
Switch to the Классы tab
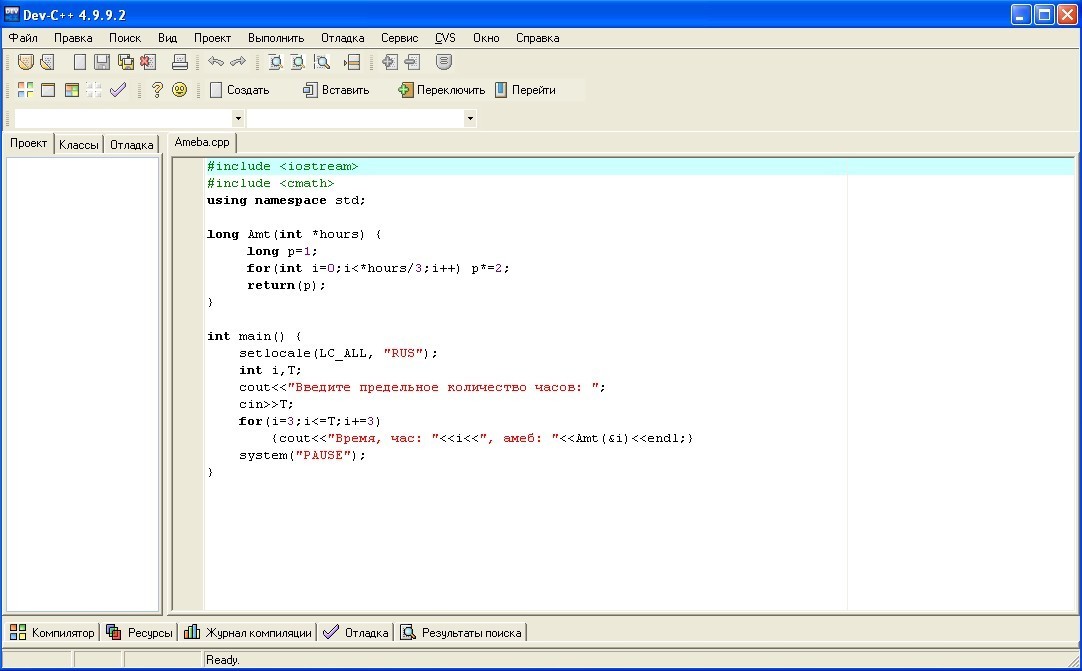(x=79, y=144)
